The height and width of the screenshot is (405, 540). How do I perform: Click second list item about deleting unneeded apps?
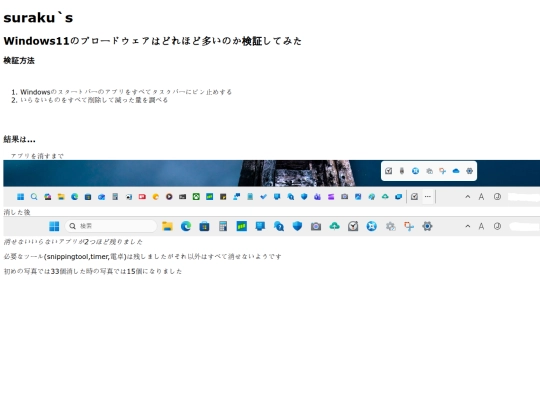pos(94,100)
